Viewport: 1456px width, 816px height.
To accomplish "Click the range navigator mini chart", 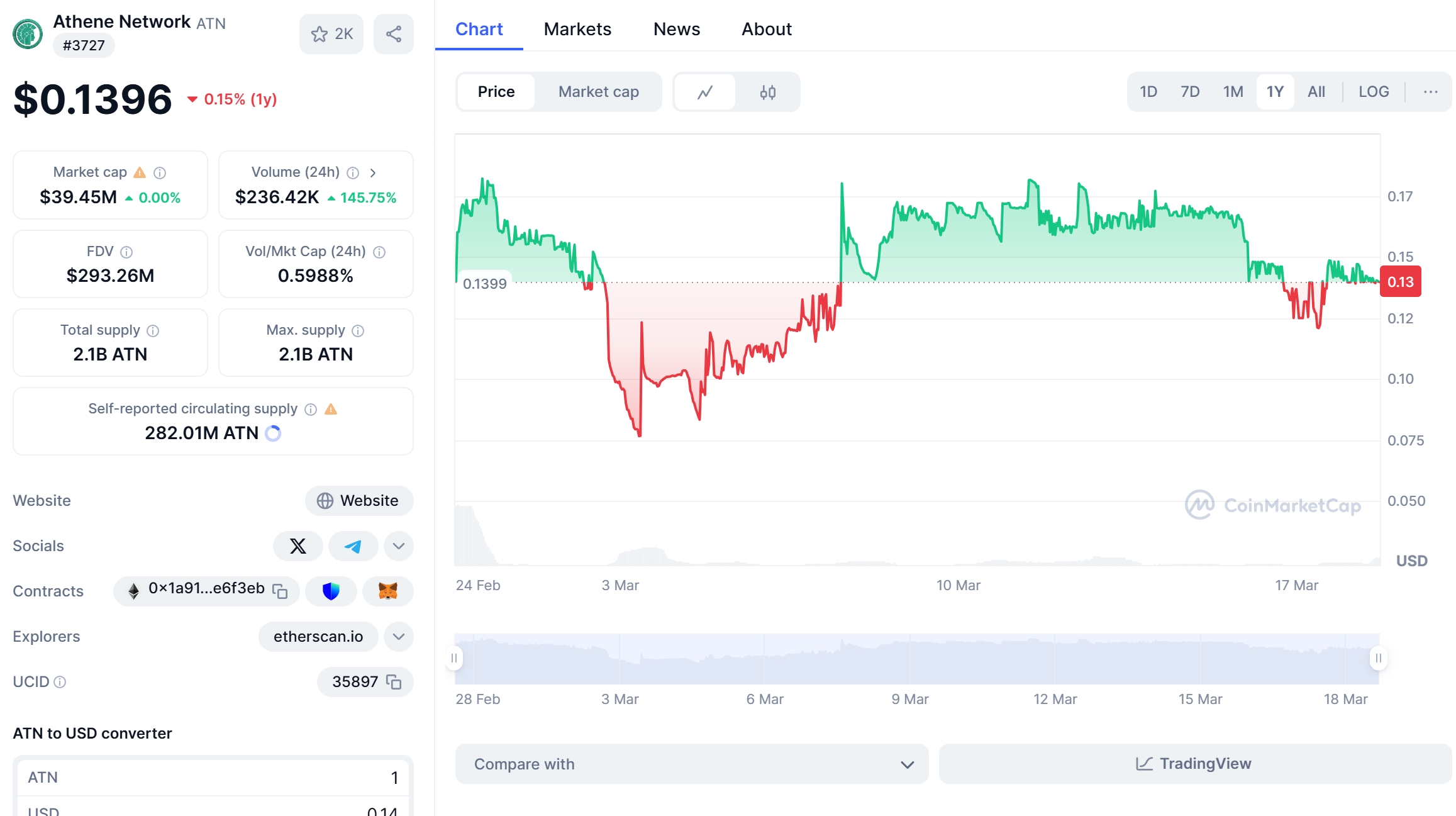I will [916, 659].
